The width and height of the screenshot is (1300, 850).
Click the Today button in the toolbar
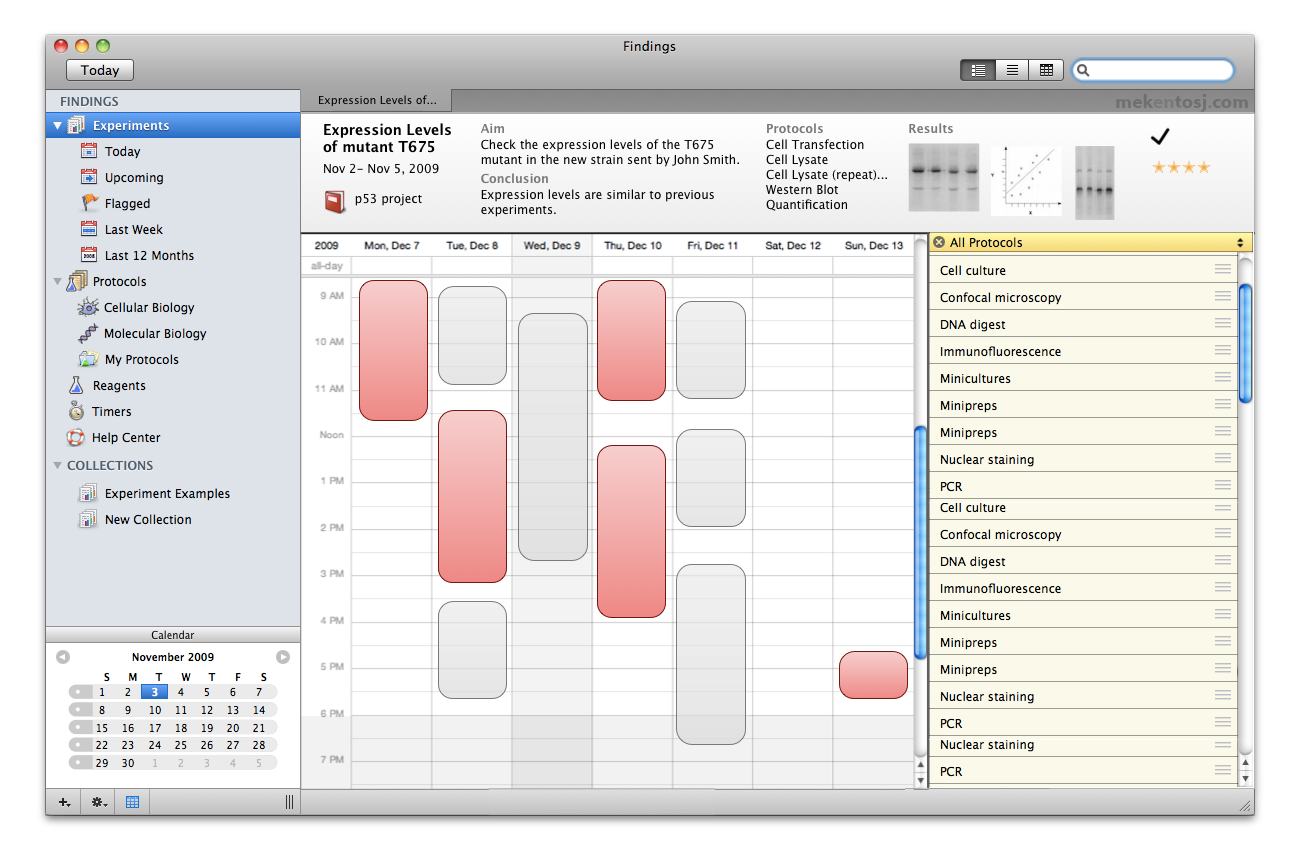pyautogui.click(x=100, y=70)
